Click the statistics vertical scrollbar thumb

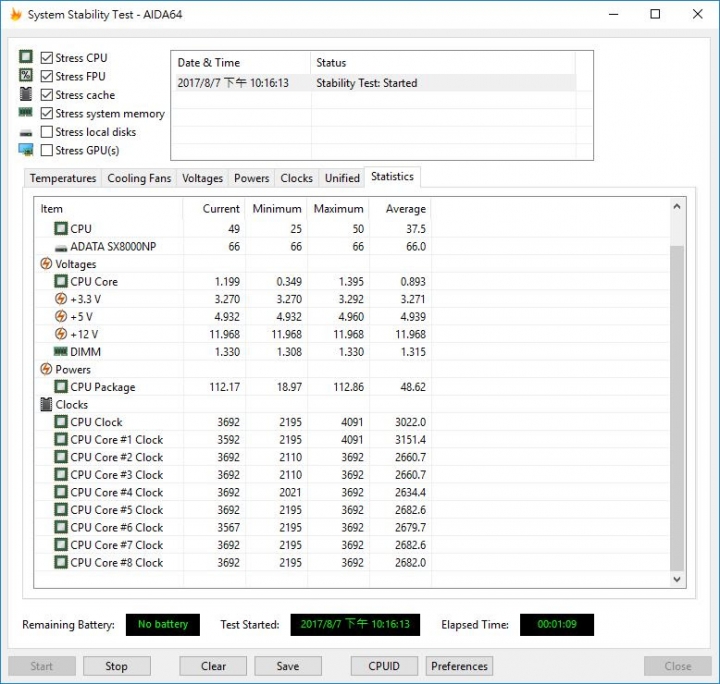point(677,409)
